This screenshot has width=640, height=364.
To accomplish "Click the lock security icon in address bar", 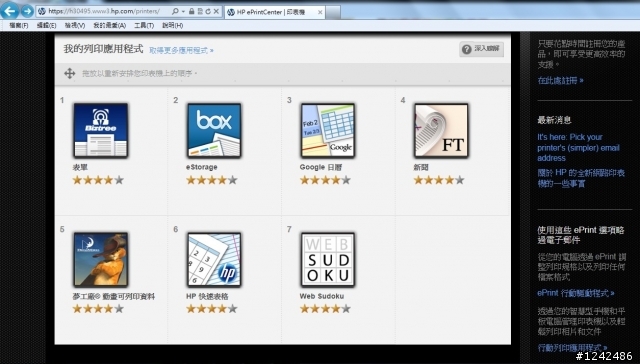I will tap(191, 11).
